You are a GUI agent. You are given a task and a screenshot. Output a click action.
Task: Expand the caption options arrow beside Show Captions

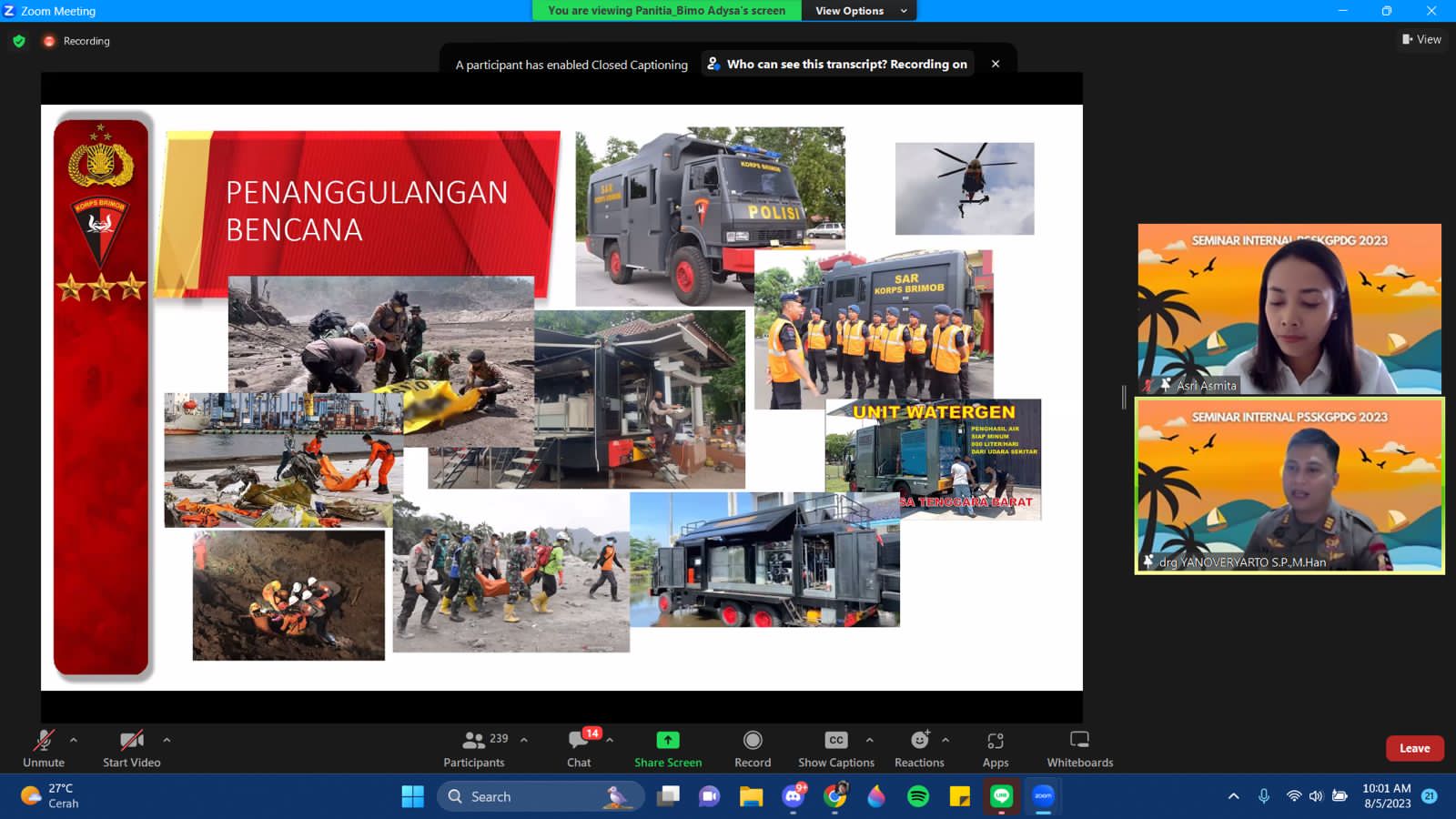pyautogui.click(x=870, y=740)
